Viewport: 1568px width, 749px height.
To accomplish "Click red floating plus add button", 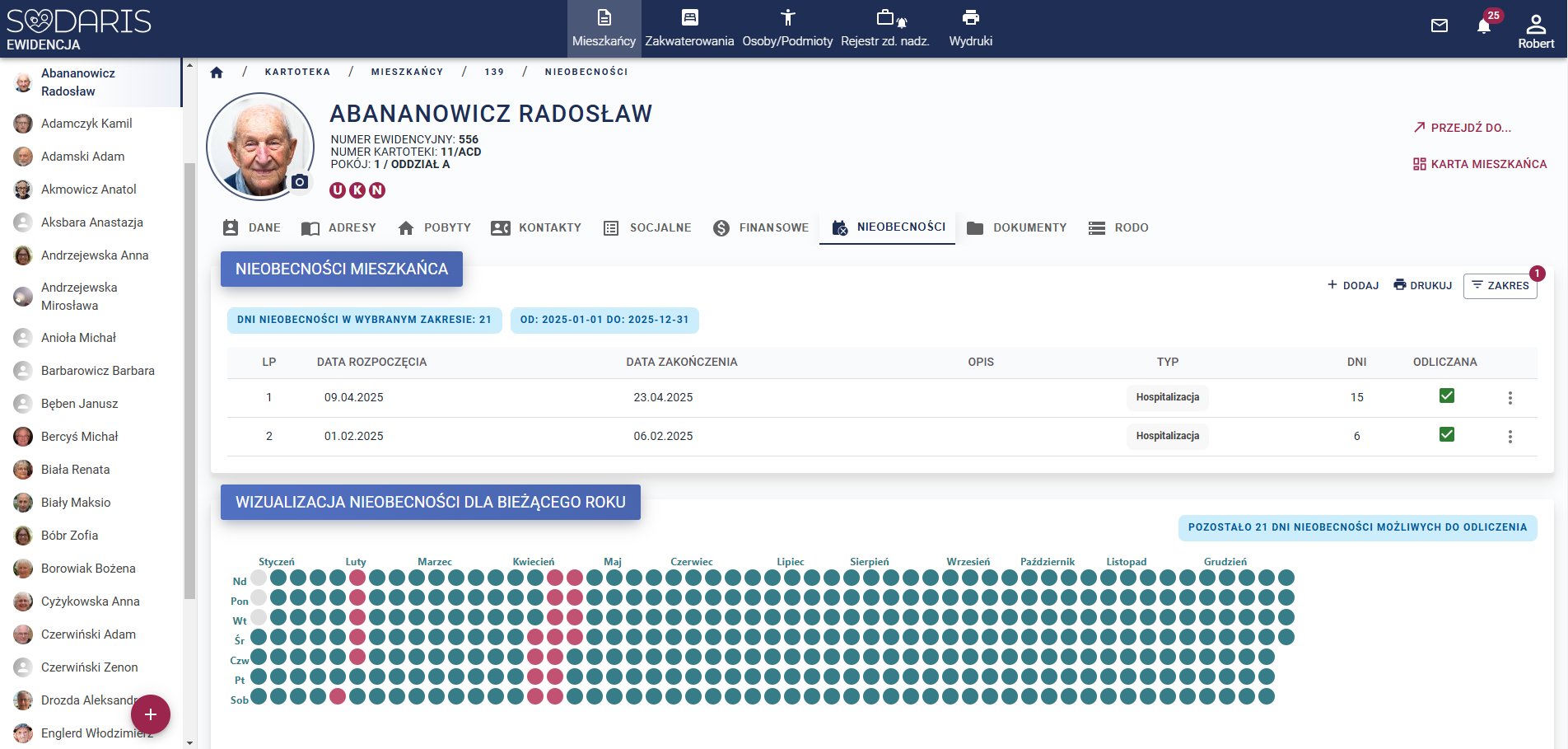I will [151, 714].
